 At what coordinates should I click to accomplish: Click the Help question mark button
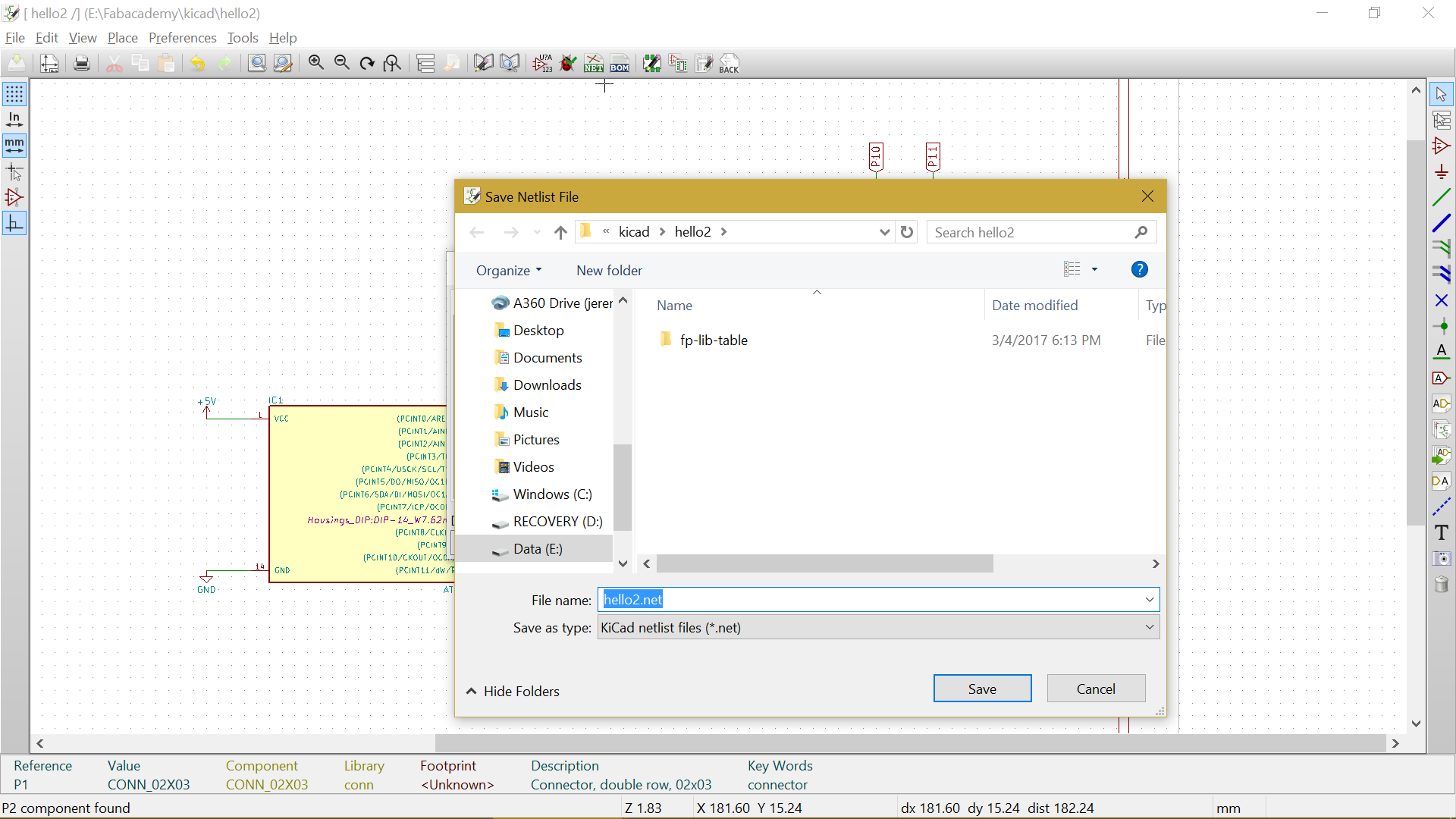[x=1139, y=269]
